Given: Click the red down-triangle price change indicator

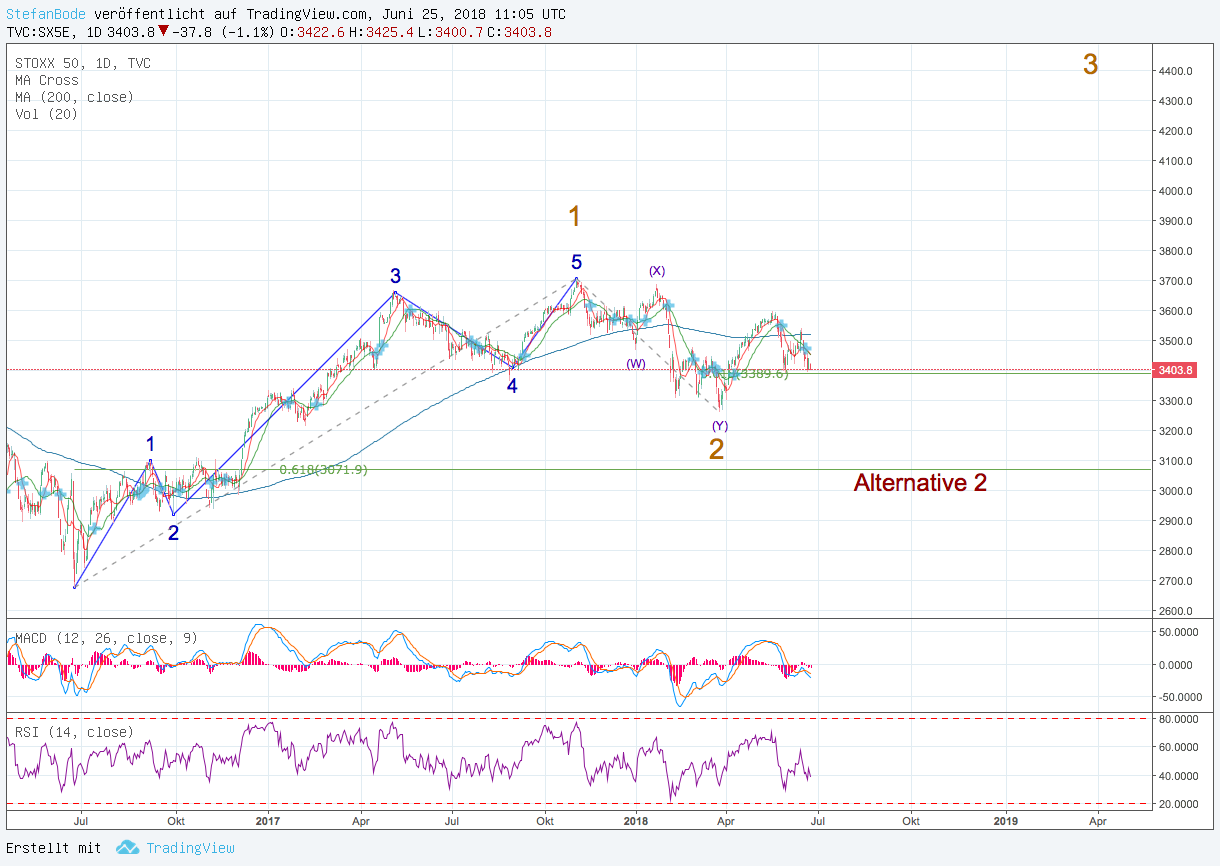Looking at the screenshot, I should pyautogui.click(x=163, y=31).
